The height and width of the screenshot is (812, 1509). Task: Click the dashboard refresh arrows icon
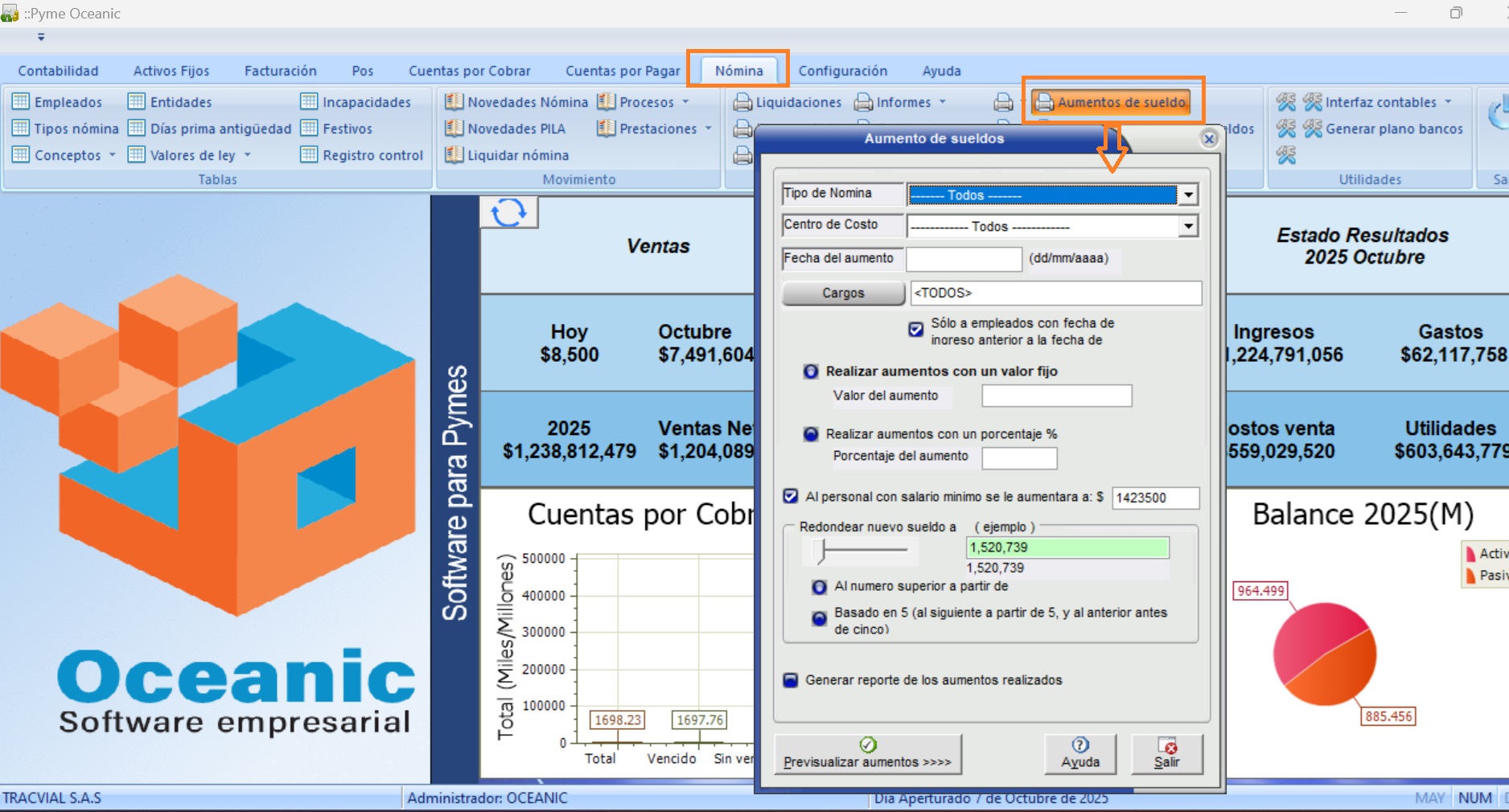click(508, 213)
